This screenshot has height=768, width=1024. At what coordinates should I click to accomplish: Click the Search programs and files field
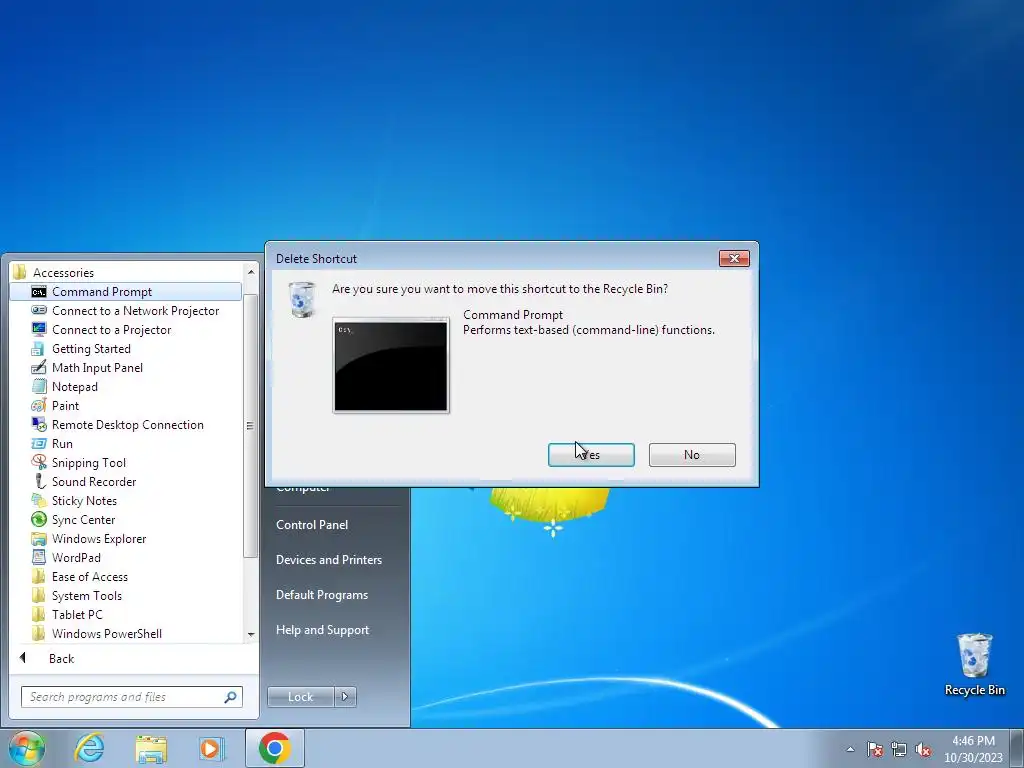point(131,697)
